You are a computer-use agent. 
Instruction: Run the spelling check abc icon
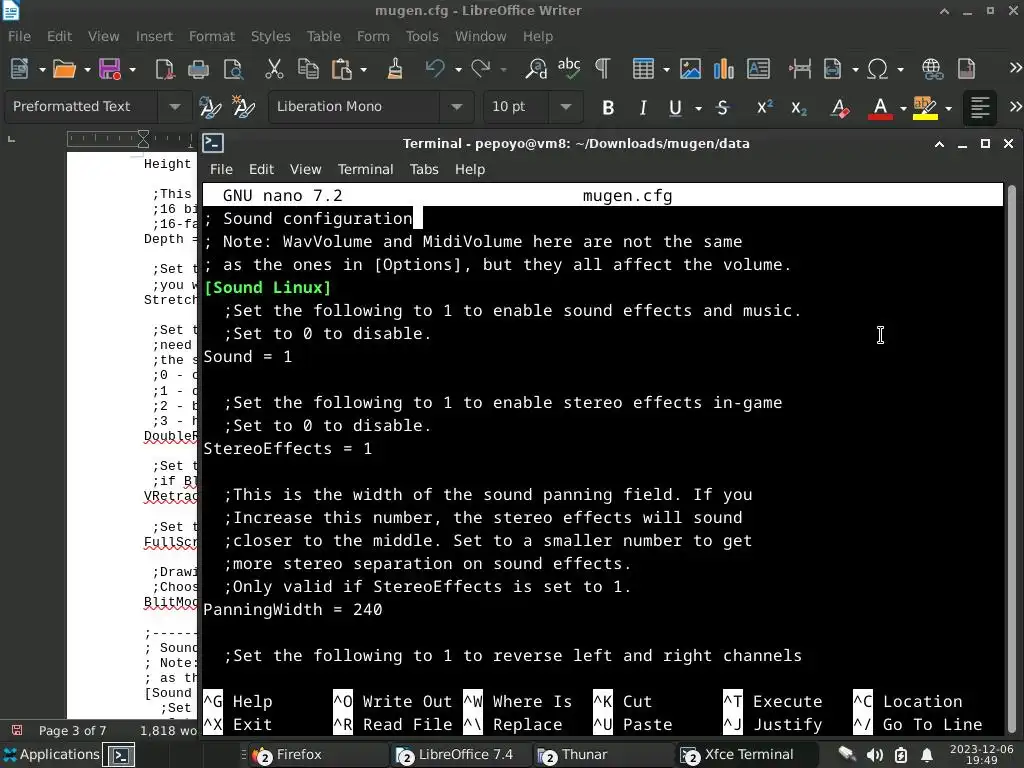569,69
